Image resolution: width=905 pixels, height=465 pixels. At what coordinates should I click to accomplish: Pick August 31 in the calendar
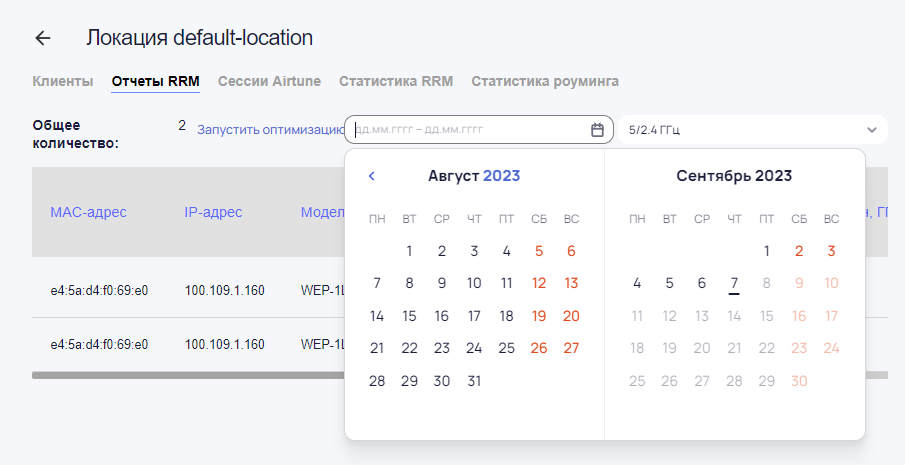pos(474,381)
